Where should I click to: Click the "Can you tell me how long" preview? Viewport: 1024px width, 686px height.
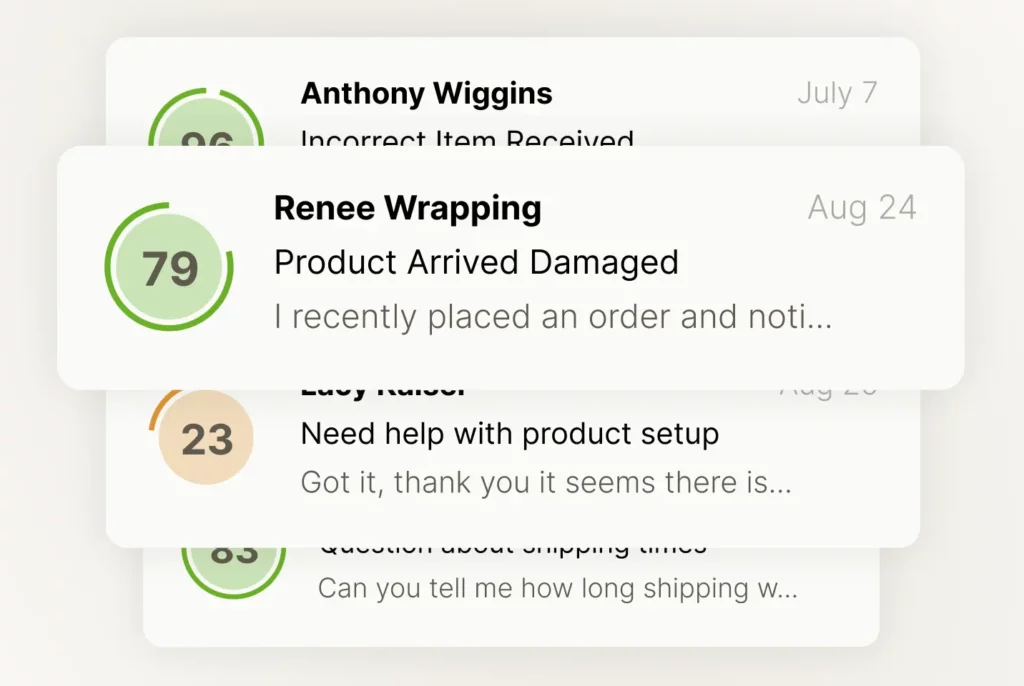[557, 588]
